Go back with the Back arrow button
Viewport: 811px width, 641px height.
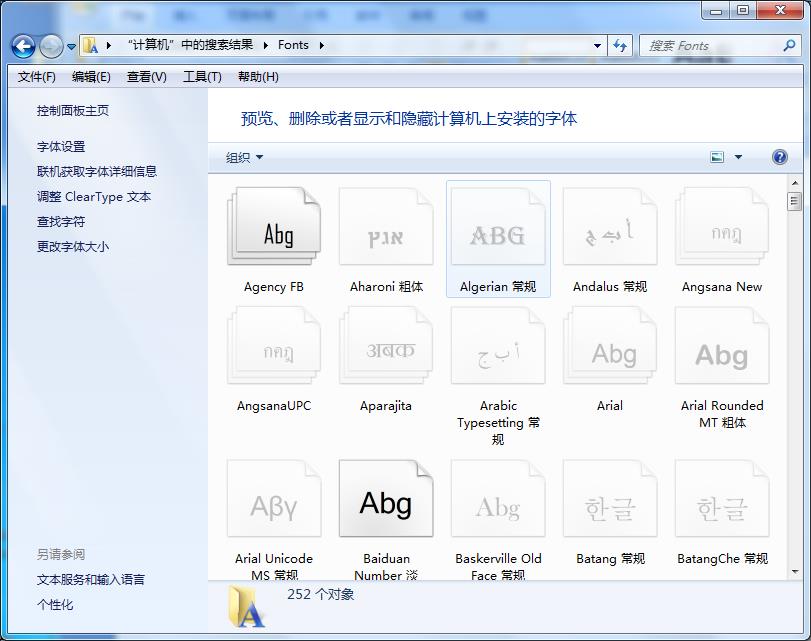pos(23,47)
